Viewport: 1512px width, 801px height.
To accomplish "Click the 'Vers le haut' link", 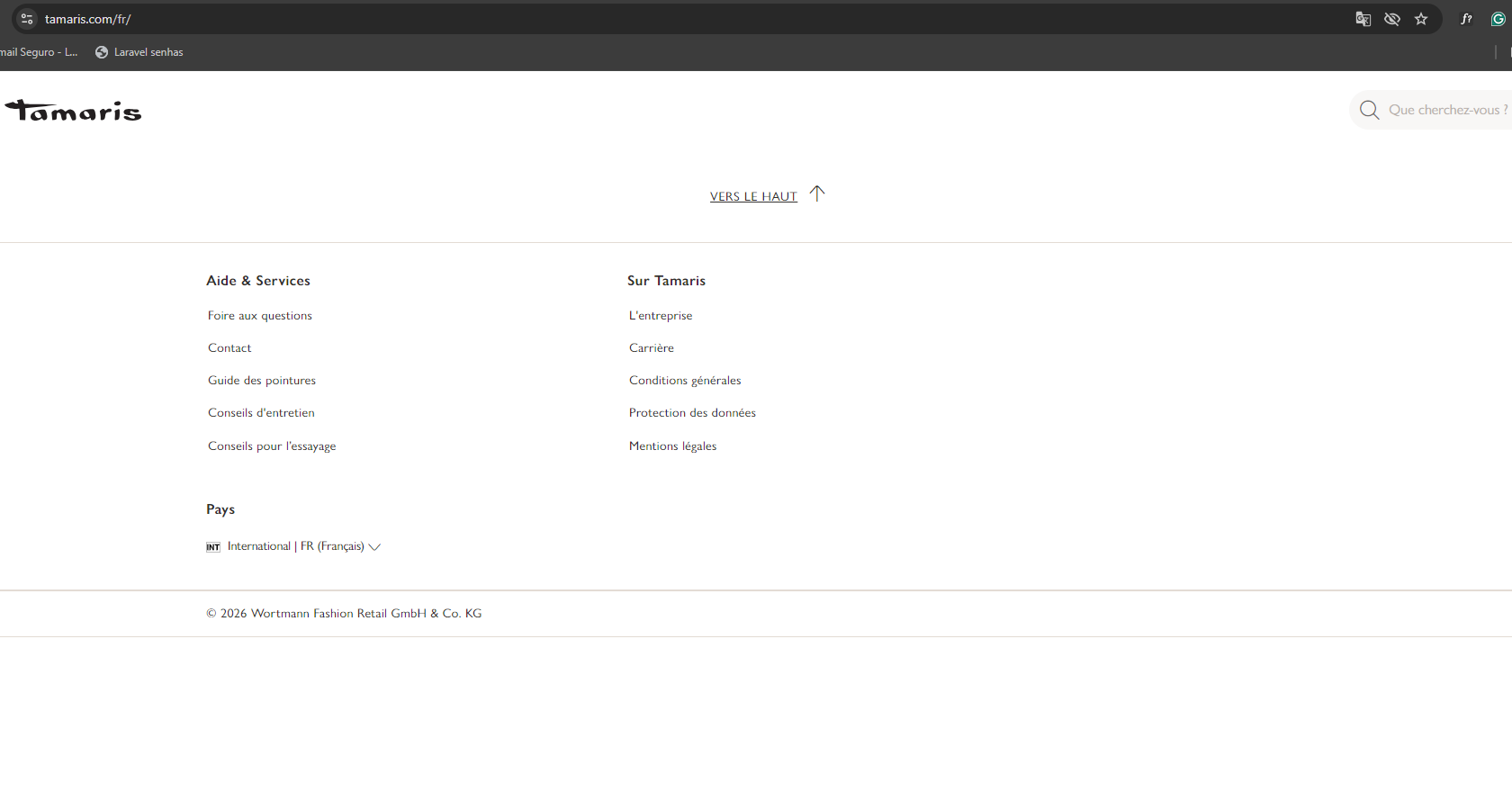I will click(753, 196).
